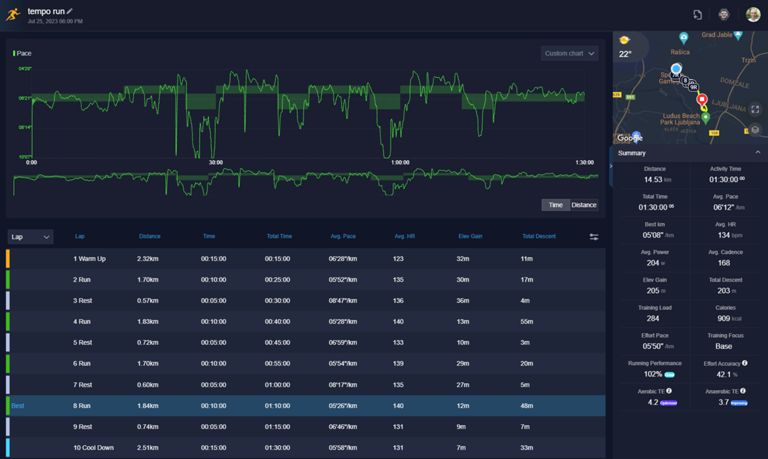The image size is (768, 459).
Task: Click the 22° temperature reading on map
Action: click(625, 54)
